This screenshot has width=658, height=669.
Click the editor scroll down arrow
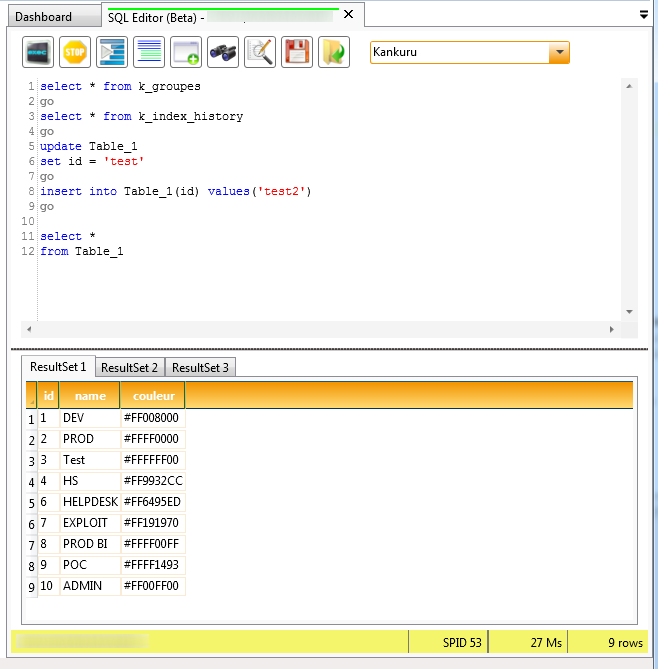(x=629, y=312)
